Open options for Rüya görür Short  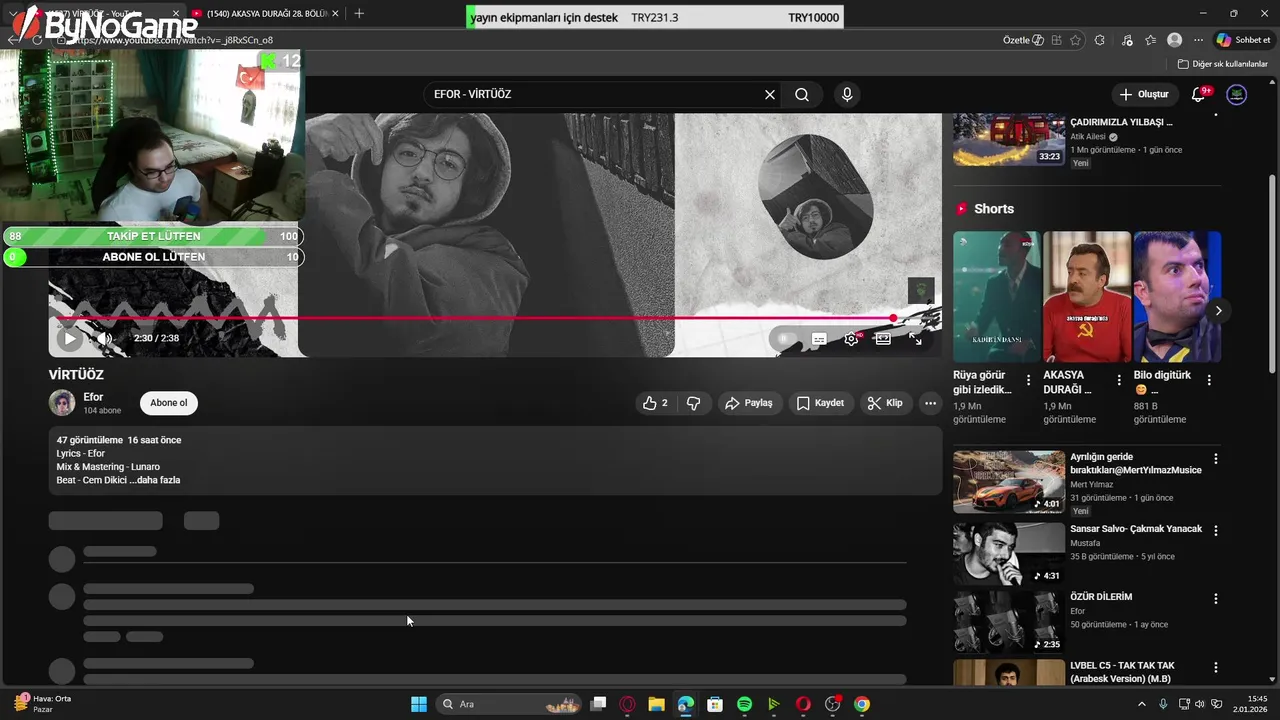tap(1028, 380)
